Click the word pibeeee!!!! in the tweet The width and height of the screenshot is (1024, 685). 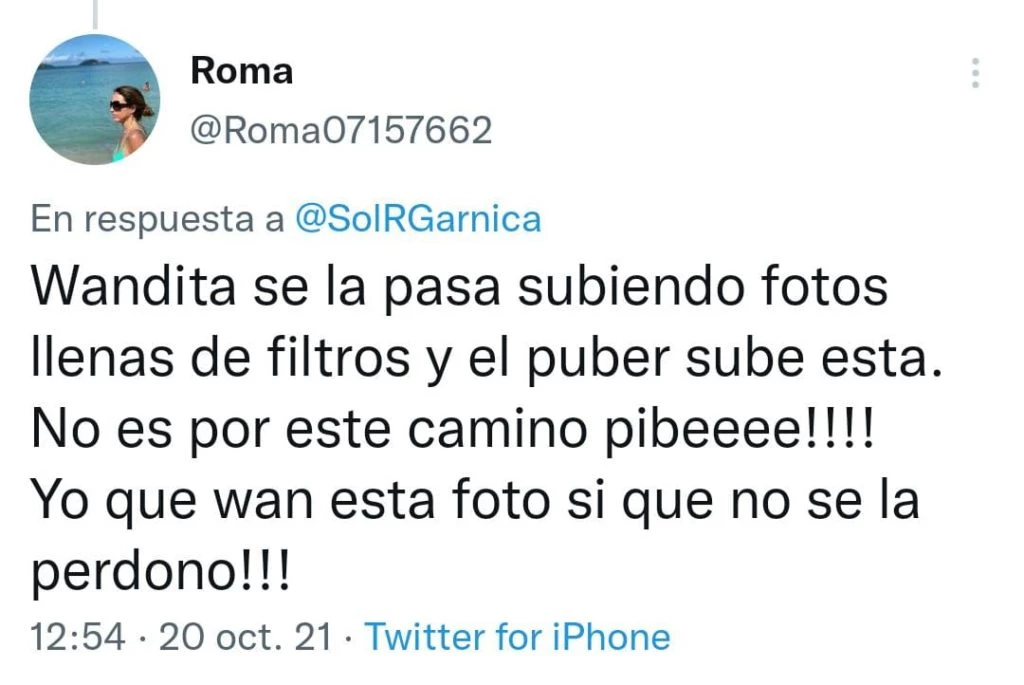(x=740, y=431)
